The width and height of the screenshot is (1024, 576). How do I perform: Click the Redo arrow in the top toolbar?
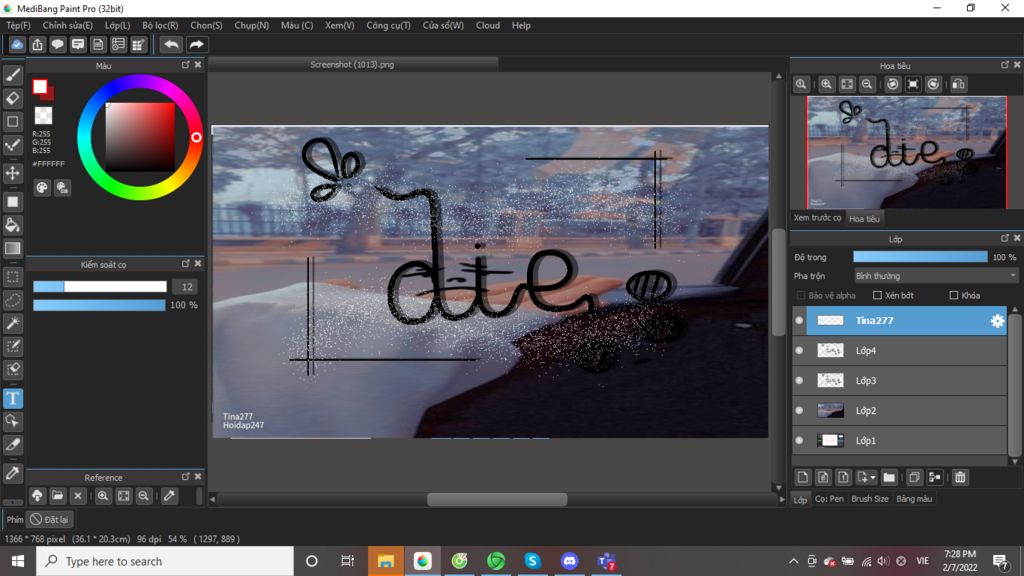tap(196, 44)
